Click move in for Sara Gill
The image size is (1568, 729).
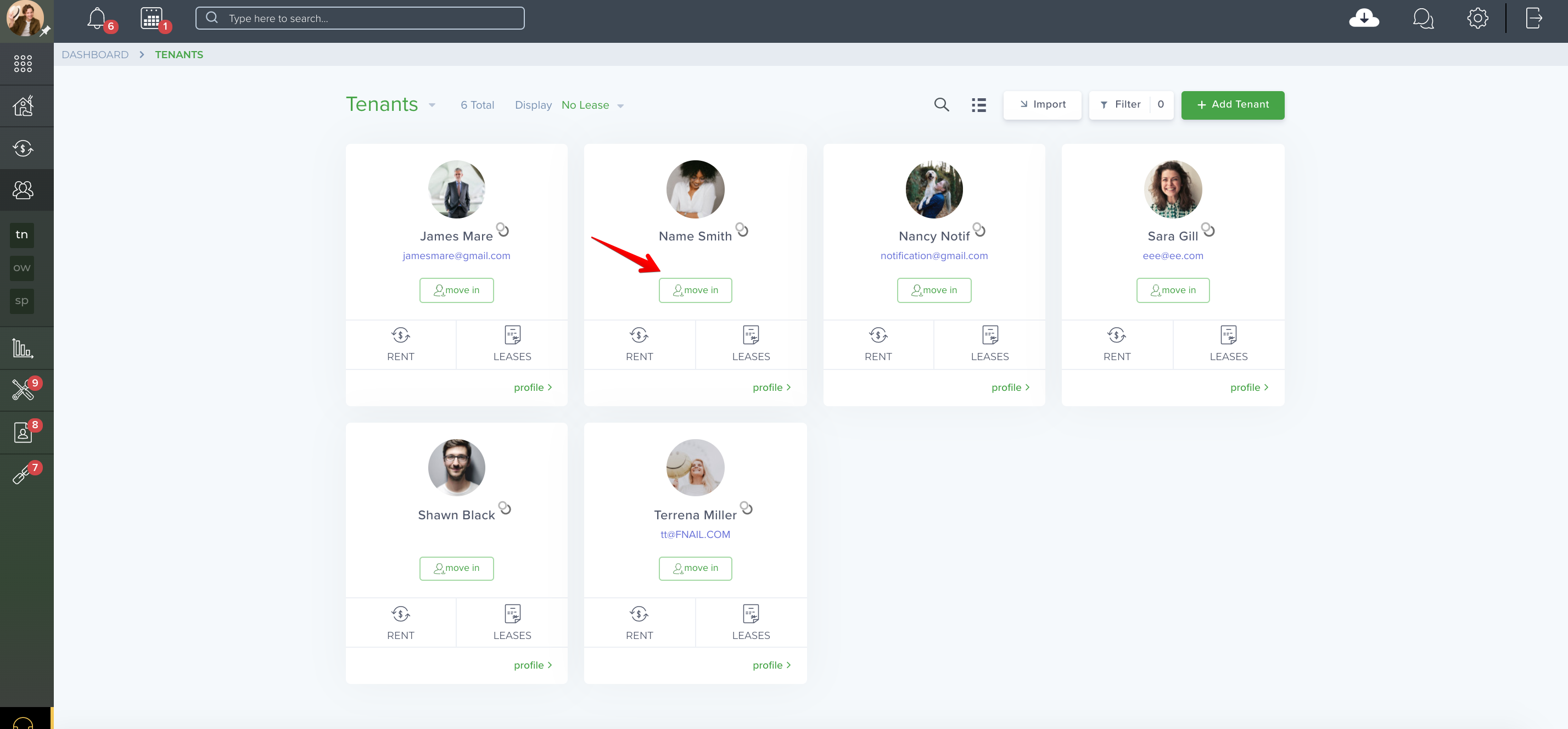[x=1173, y=290]
